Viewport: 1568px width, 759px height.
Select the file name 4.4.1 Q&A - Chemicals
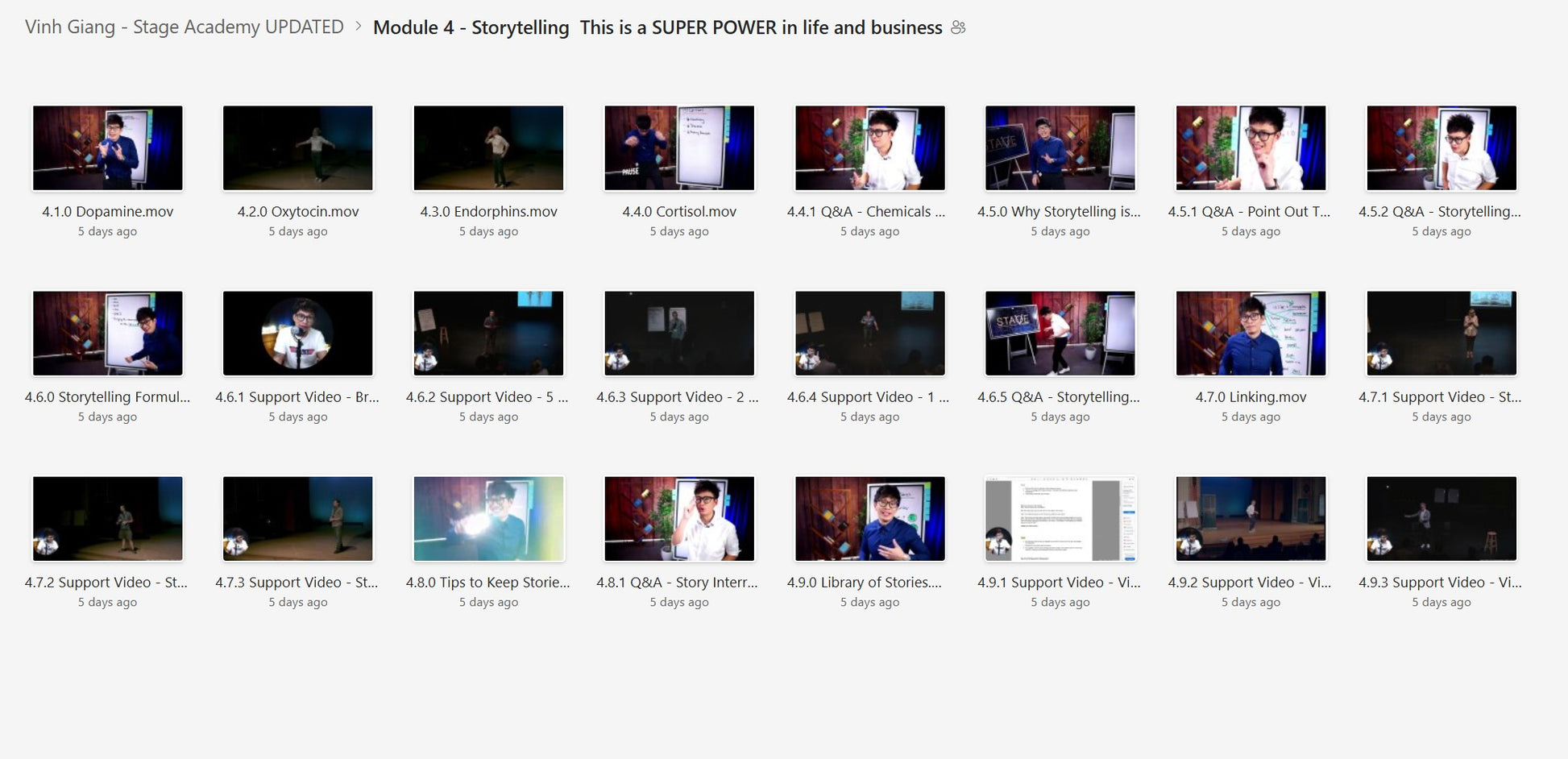[866, 212]
